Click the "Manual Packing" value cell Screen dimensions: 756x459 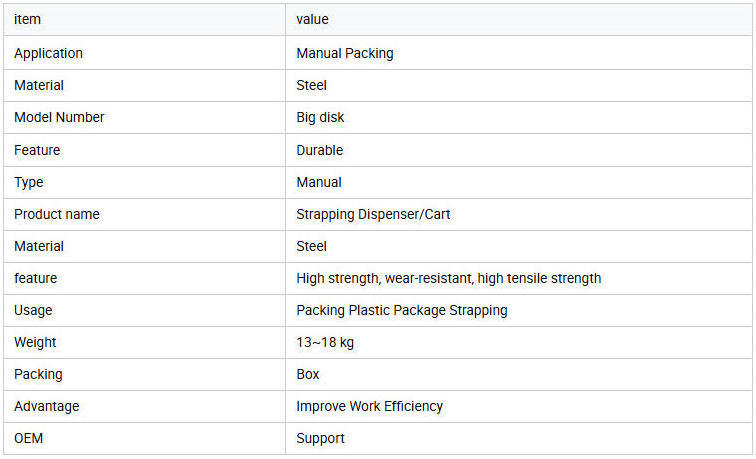(x=345, y=53)
